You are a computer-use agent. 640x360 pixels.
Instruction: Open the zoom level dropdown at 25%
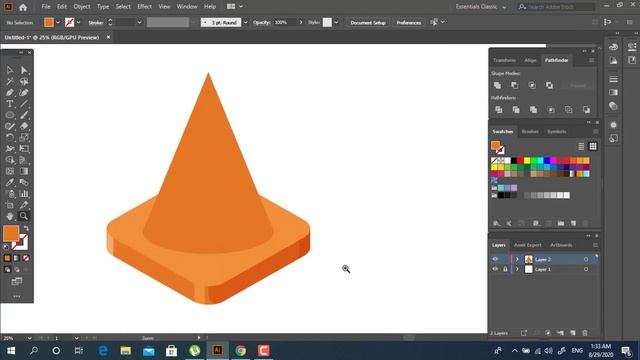(x=29, y=338)
